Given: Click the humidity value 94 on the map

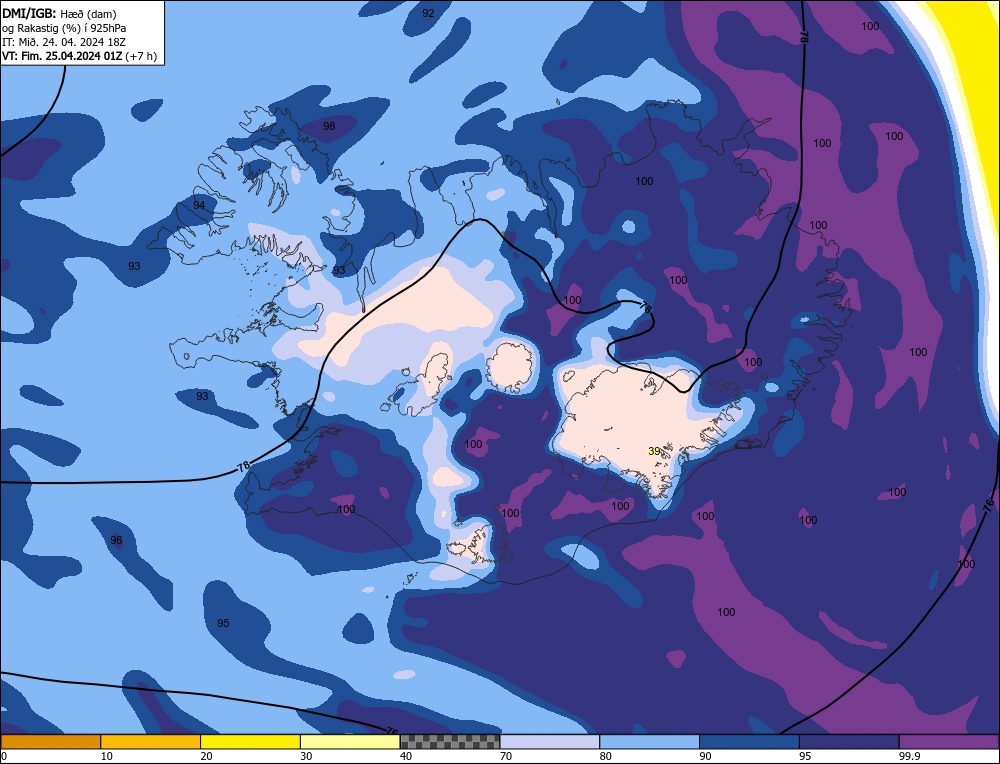Looking at the screenshot, I should pos(199,205).
